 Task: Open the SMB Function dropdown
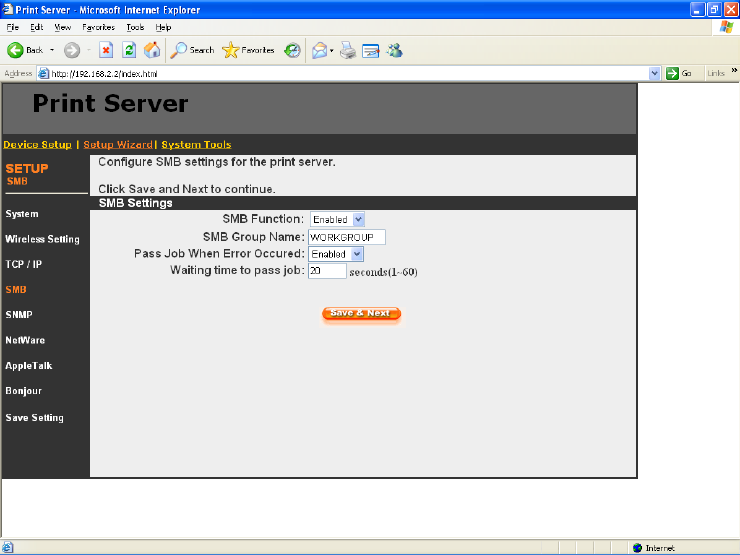pos(337,219)
